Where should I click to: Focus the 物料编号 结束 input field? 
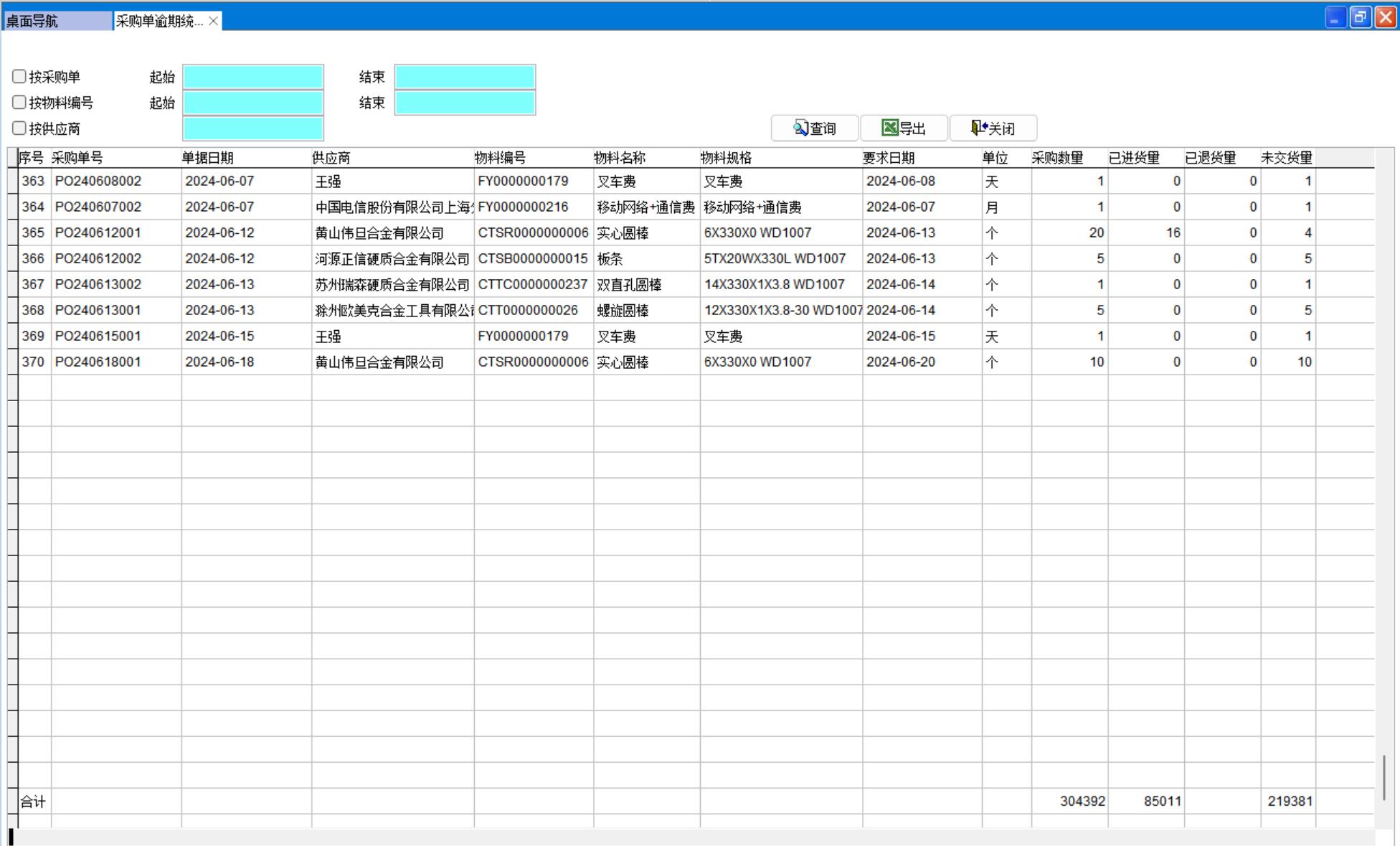(465, 103)
